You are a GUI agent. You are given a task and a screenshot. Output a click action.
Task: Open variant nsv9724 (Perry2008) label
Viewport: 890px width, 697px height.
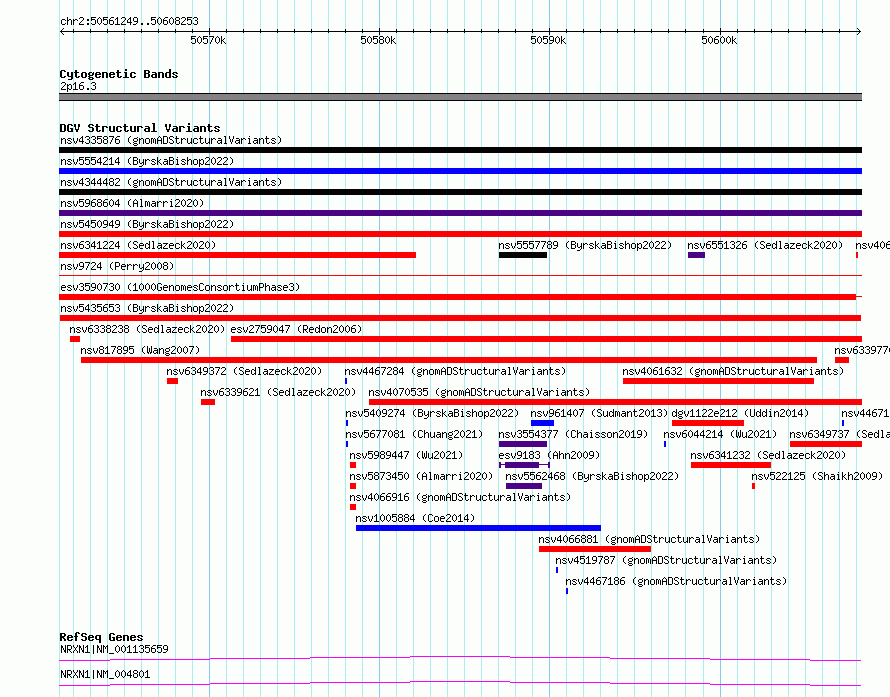(117, 266)
